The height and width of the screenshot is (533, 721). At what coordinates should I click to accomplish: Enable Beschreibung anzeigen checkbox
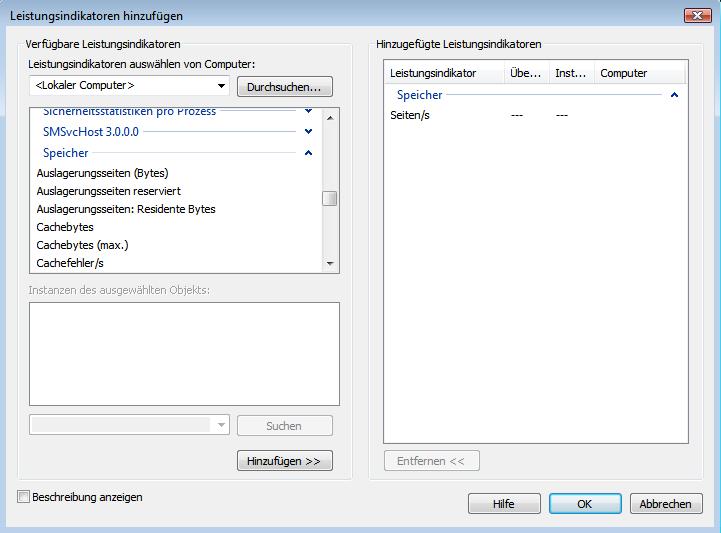[24, 496]
